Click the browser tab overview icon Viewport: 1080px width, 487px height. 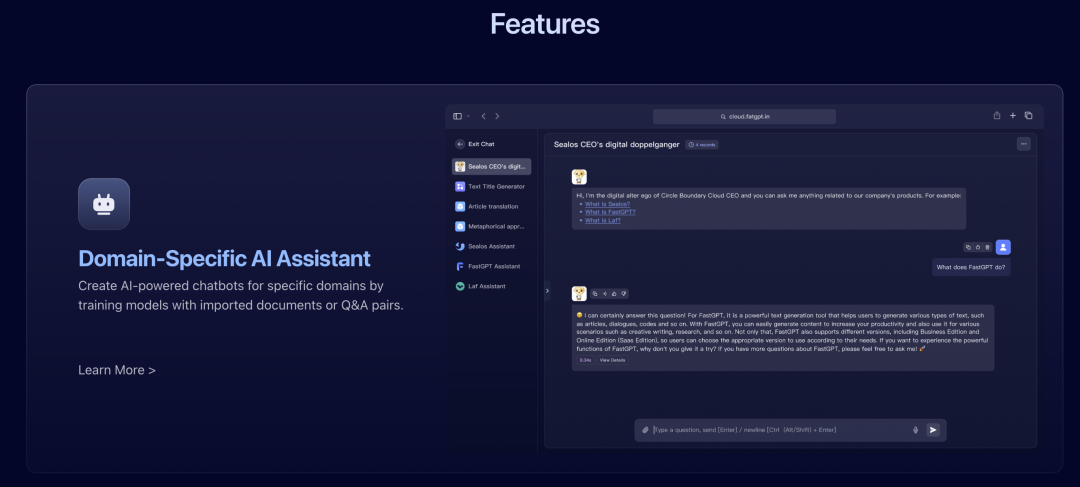[x=1028, y=116]
